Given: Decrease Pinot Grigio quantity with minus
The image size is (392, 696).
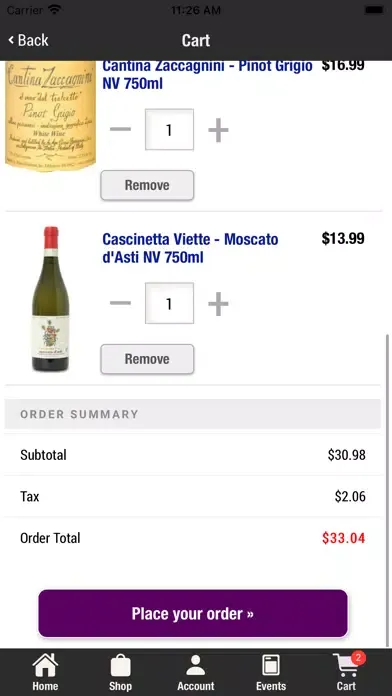Looking at the screenshot, I should [120, 130].
